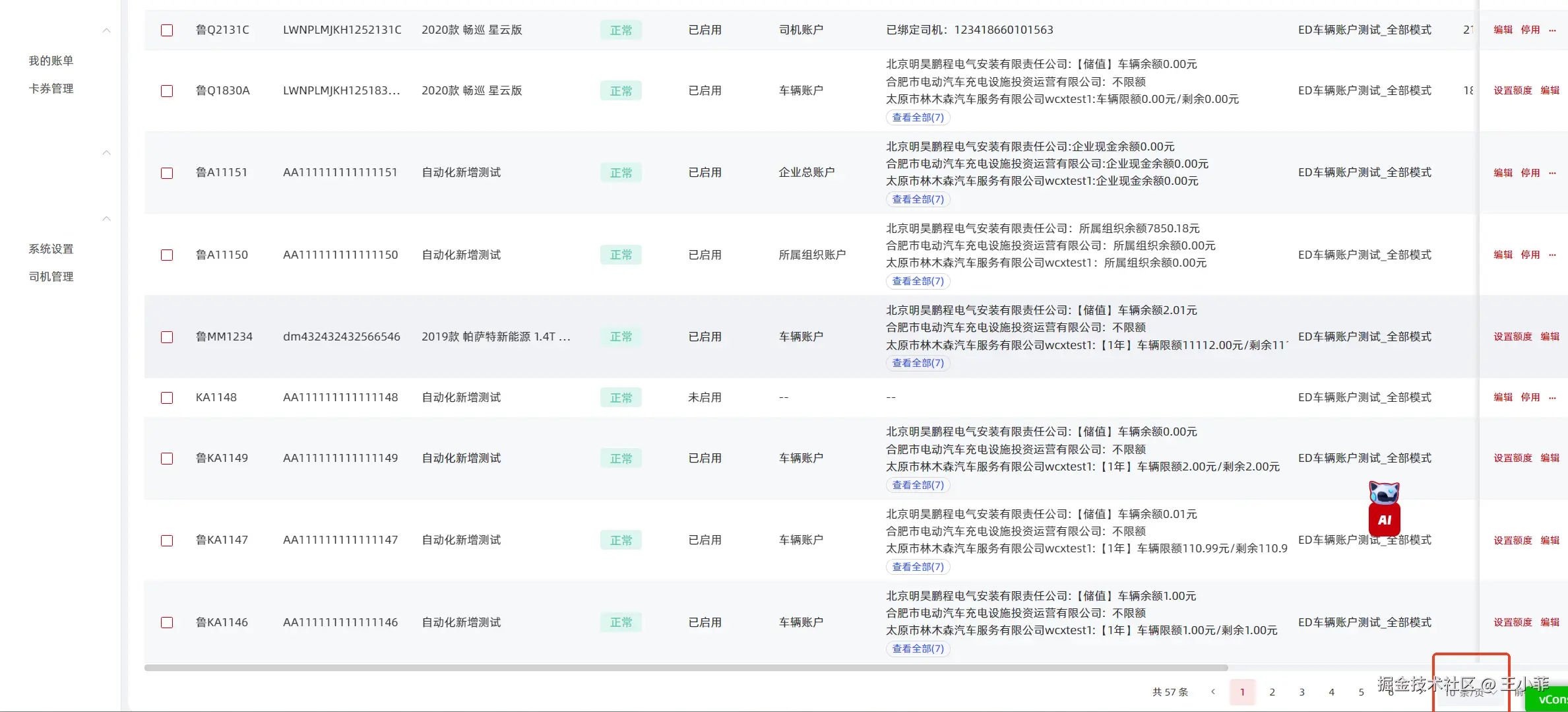Click 编辑 in the 鲁KA1149 row

click(x=1550, y=458)
